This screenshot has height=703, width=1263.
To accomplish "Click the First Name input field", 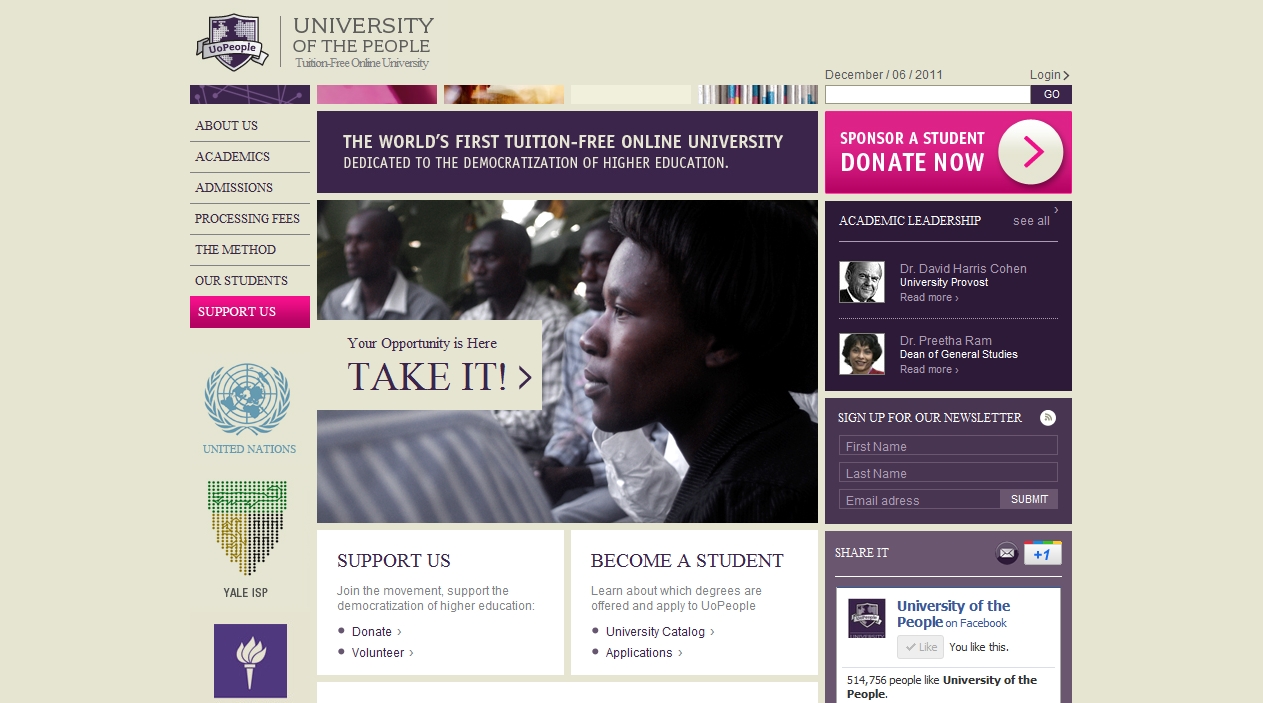I will point(947,446).
